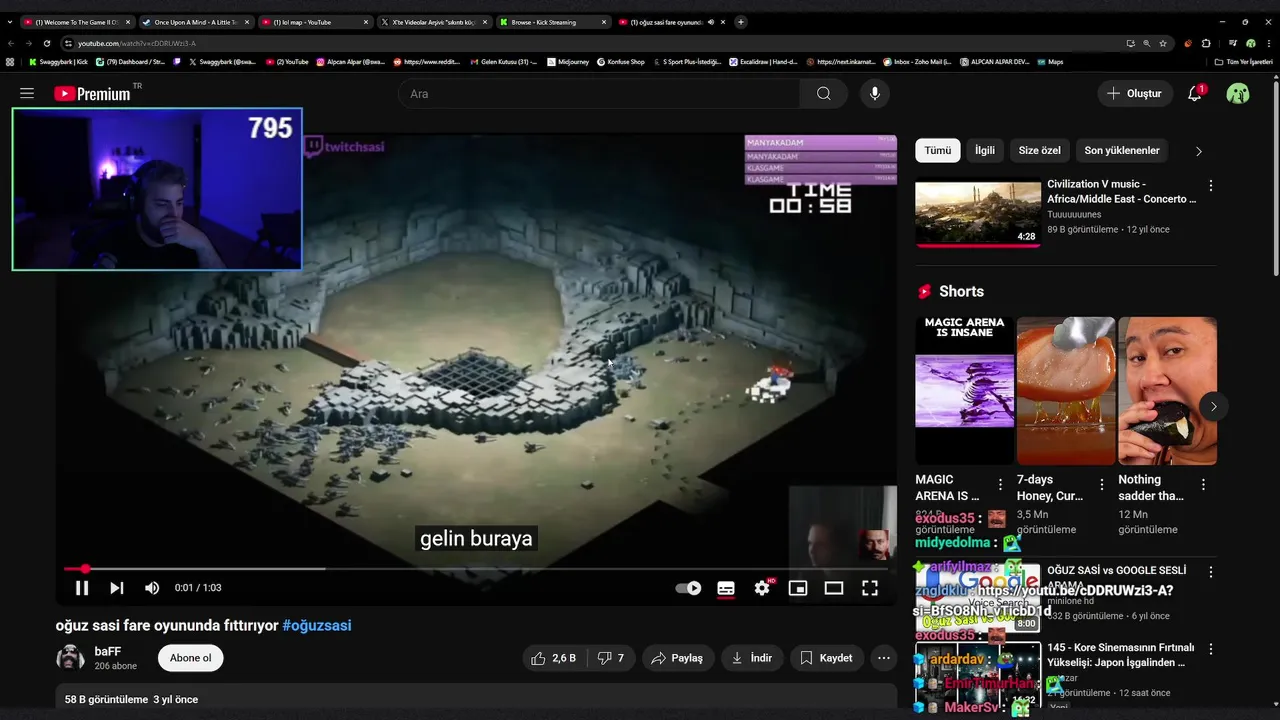Select the Son yüklenenler filter chip

(1122, 150)
